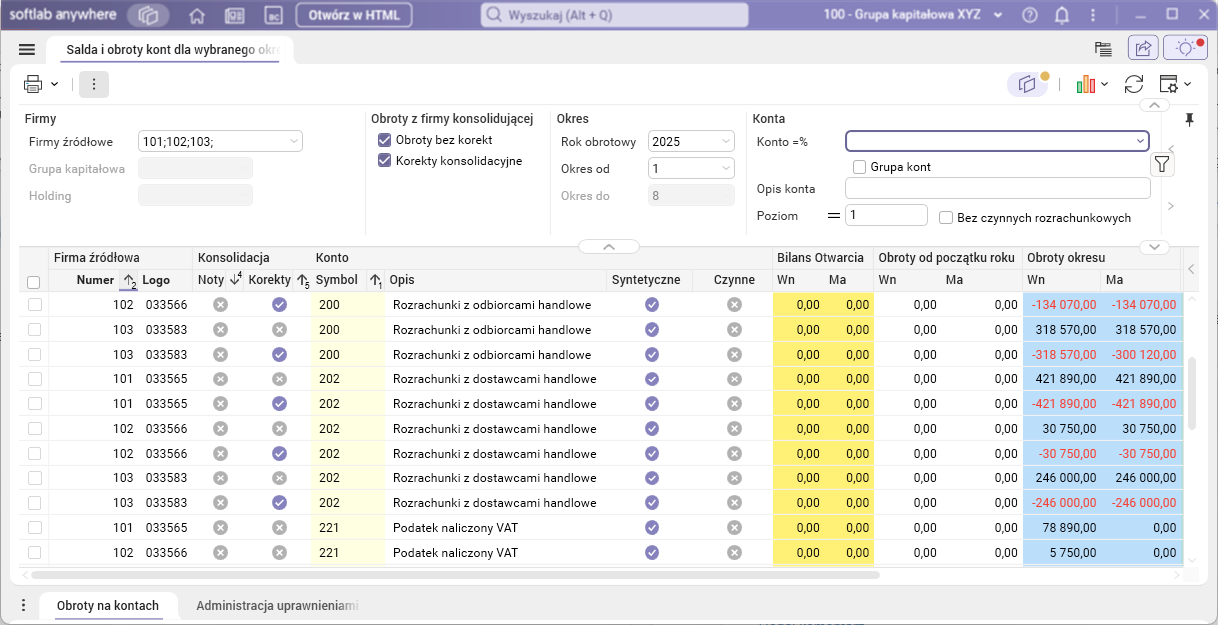Expand the Rok obrotowy dropdown

pos(726,142)
